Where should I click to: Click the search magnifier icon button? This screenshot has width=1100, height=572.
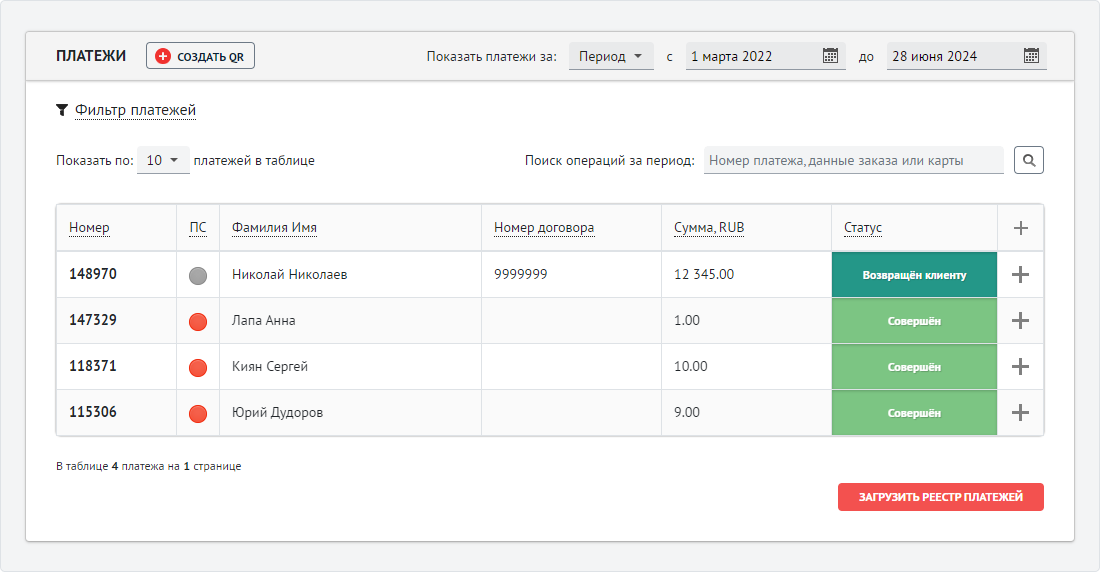(x=1029, y=160)
